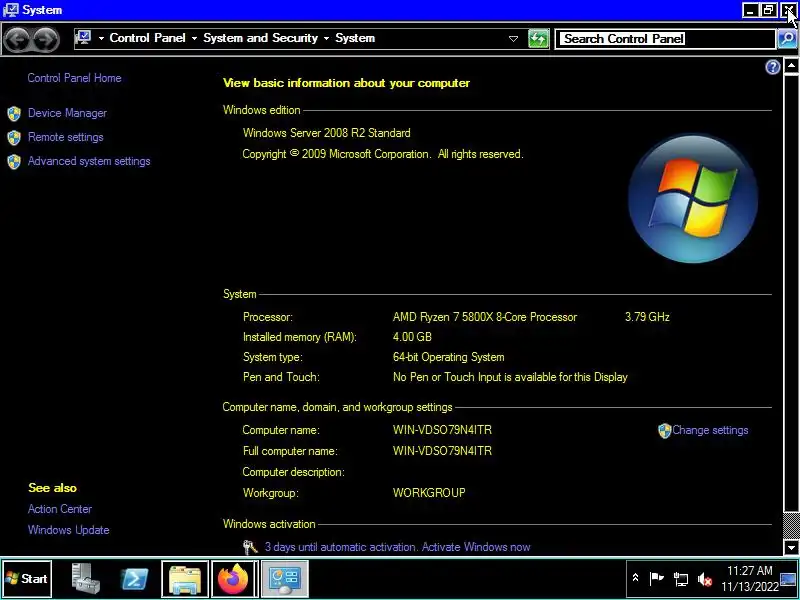Click the shield icon beside Remote settings
The width and height of the screenshot is (800, 600).
pyautogui.click(x=14, y=137)
